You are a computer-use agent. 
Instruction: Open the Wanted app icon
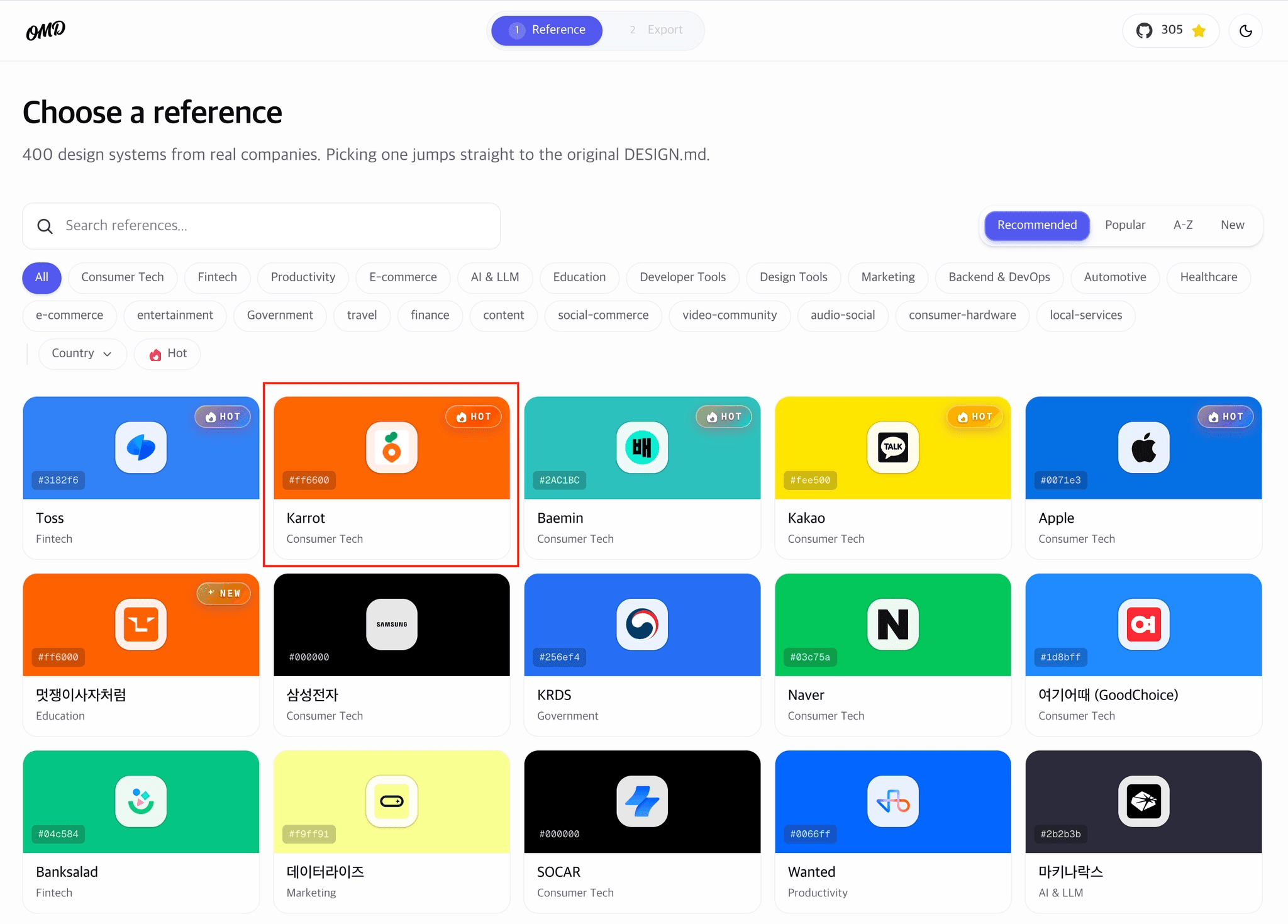coord(893,801)
